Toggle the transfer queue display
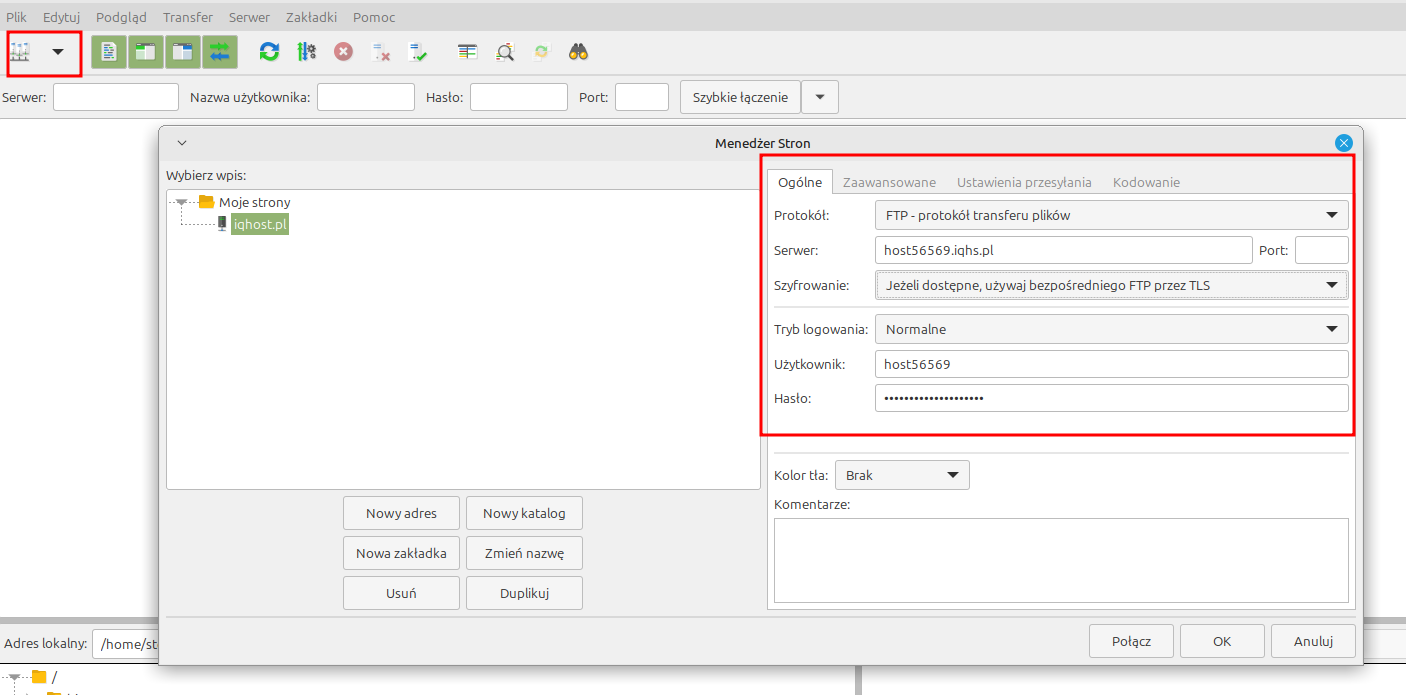Image resolution: width=1406 pixels, height=695 pixels. (219, 51)
